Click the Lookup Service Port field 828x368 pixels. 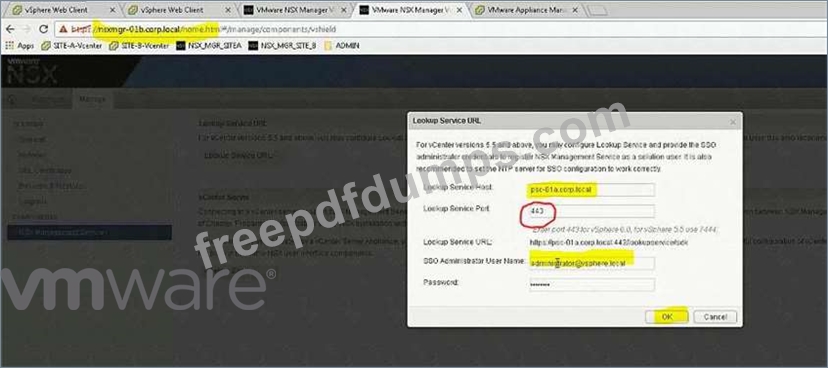(x=591, y=211)
